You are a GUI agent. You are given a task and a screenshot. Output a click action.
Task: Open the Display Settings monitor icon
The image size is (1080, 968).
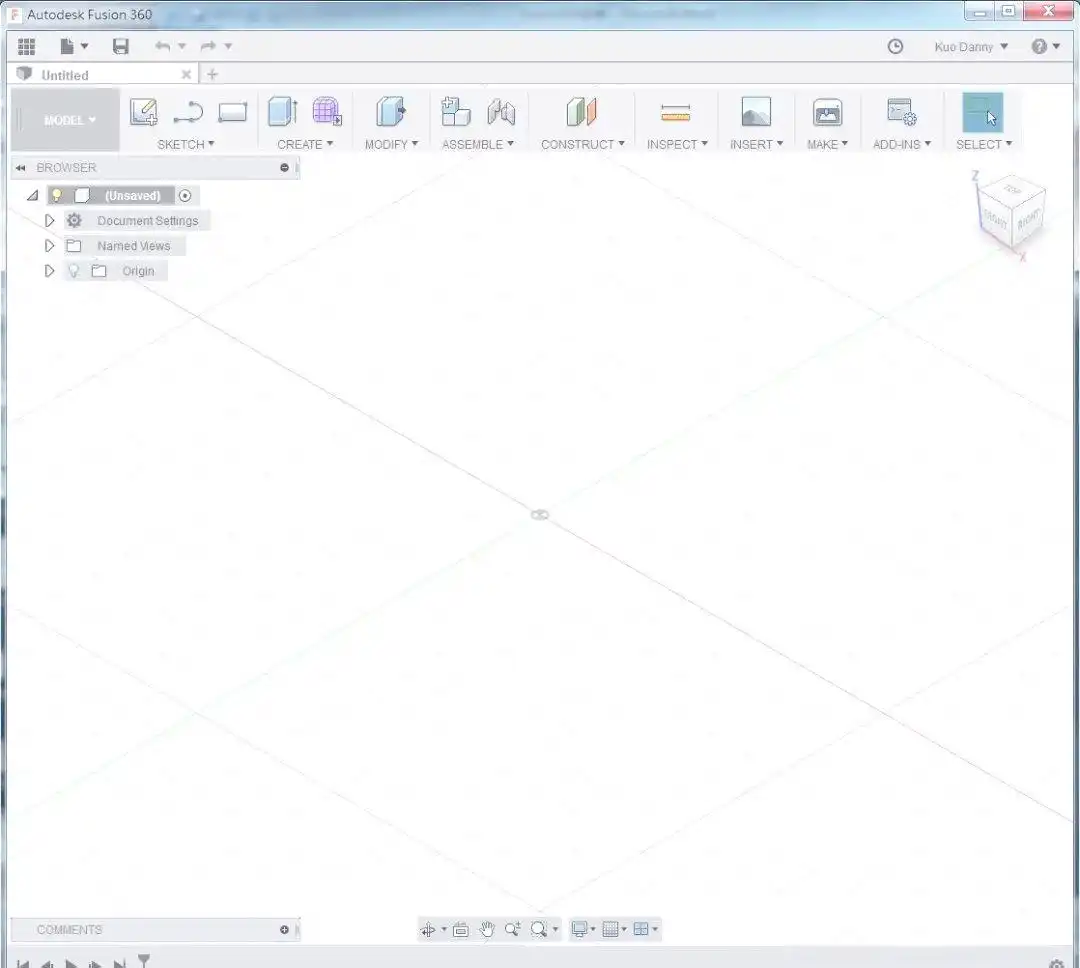[579, 929]
